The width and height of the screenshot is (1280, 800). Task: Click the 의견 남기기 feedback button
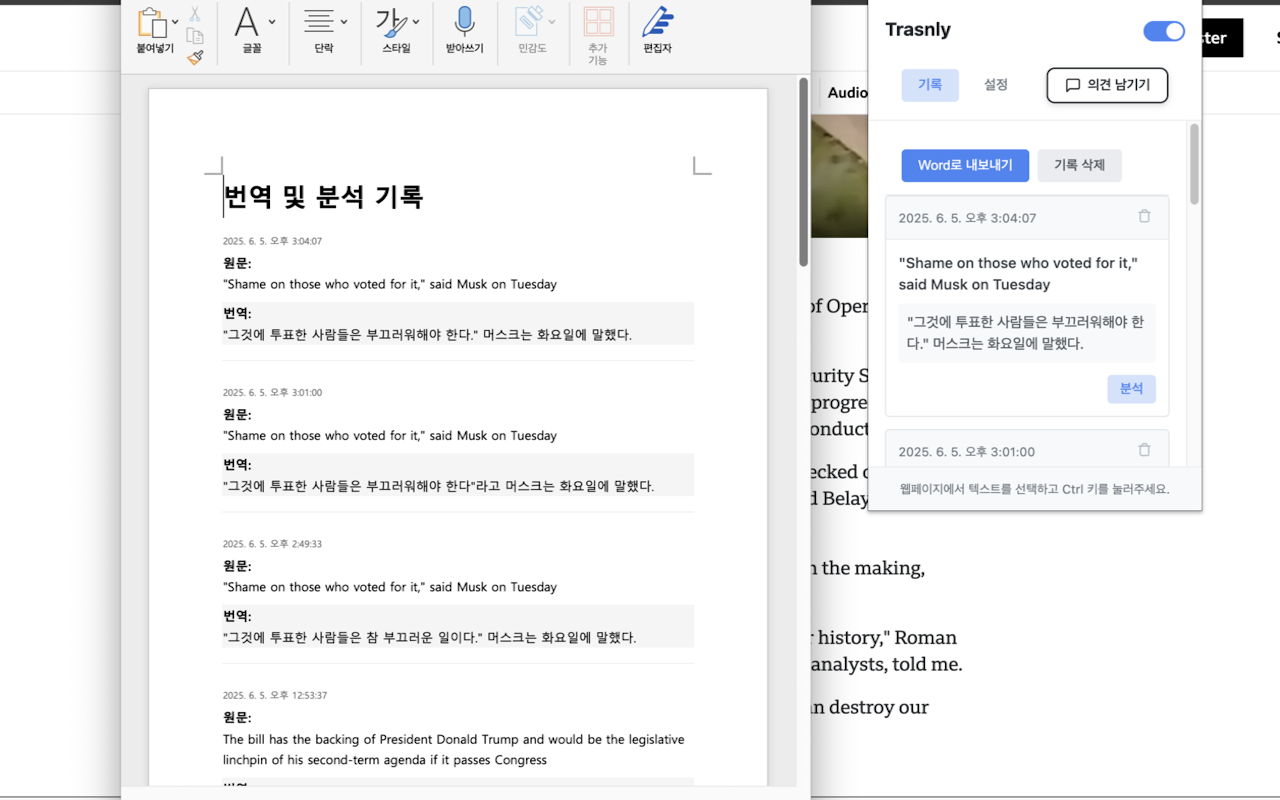tap(1107, 85)
